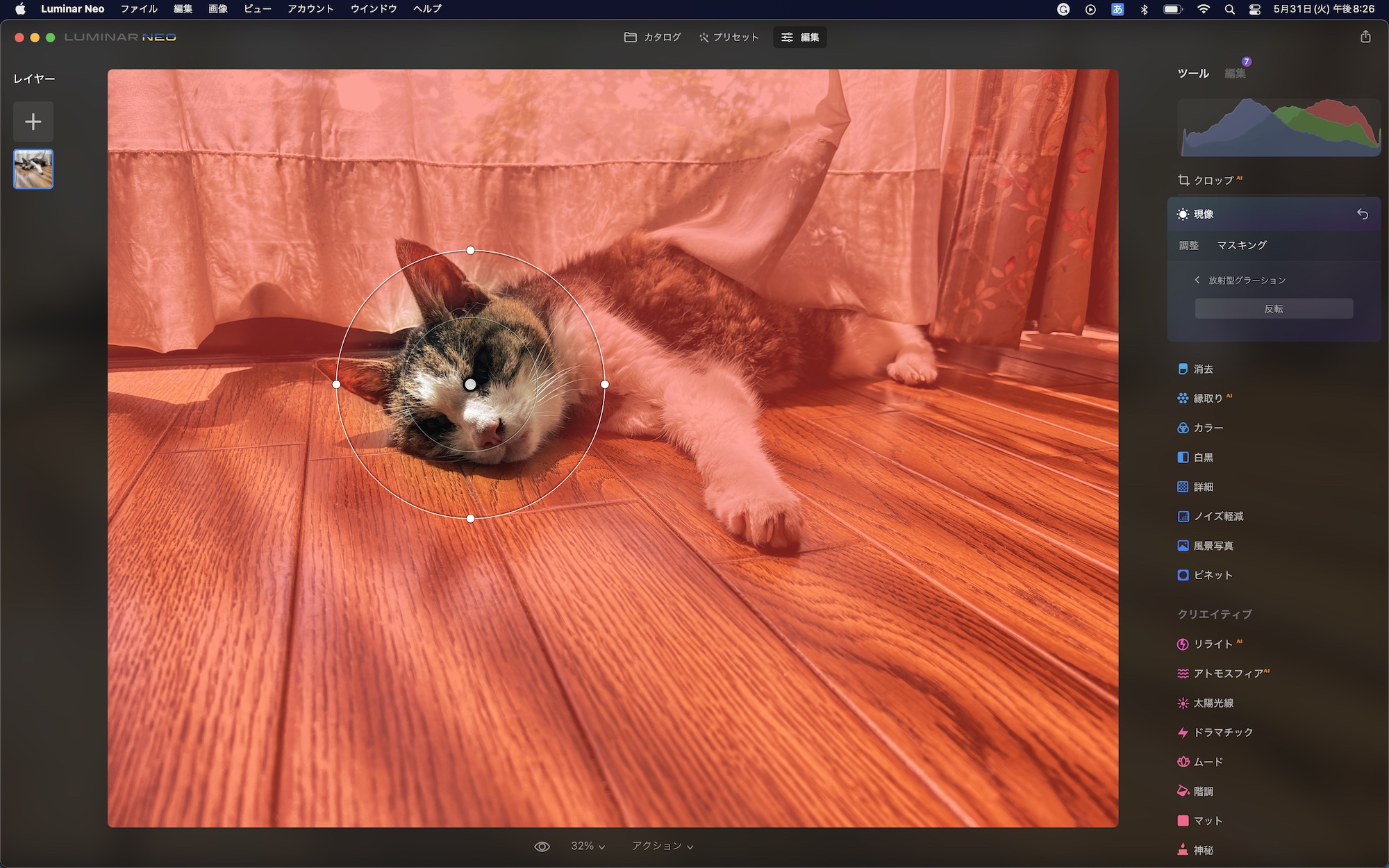Click the 反転 invert mask button
1389x868 pixels.
[x=1274, y=309]
